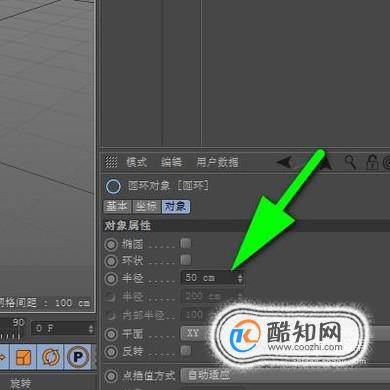Switch to the 坐标 tab
This screenshot has height=390, width=390.
(147, 207)
